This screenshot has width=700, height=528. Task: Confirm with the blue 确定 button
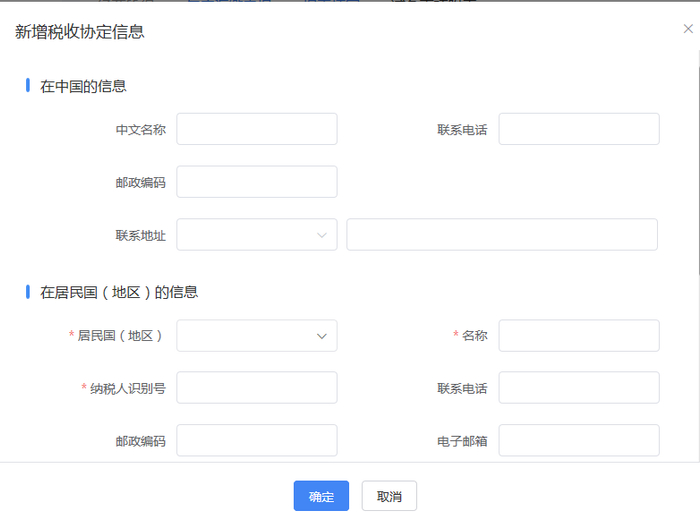321,496
